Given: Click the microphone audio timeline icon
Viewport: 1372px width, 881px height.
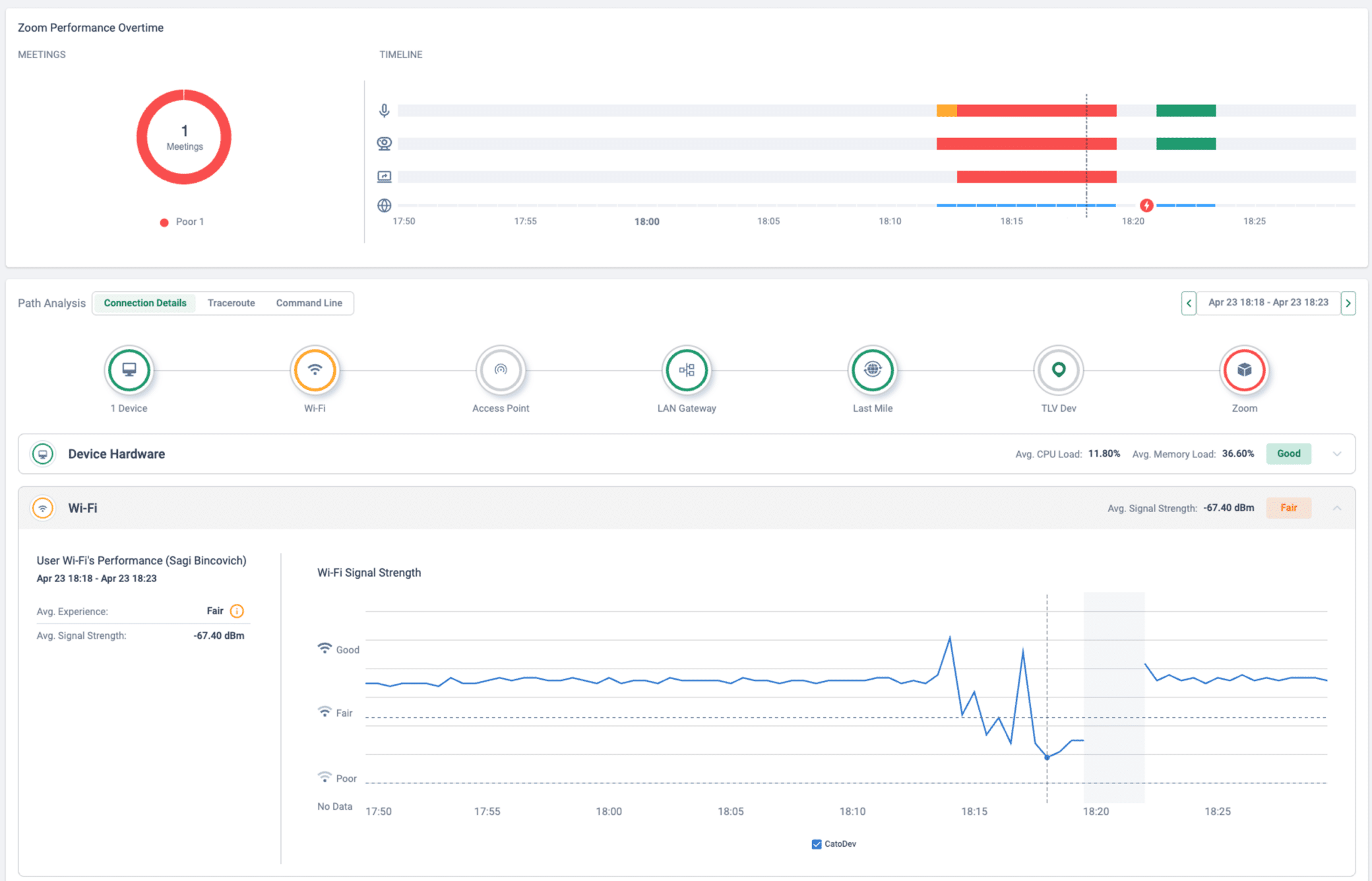Looking at the screenshot, I should [384, 110].
